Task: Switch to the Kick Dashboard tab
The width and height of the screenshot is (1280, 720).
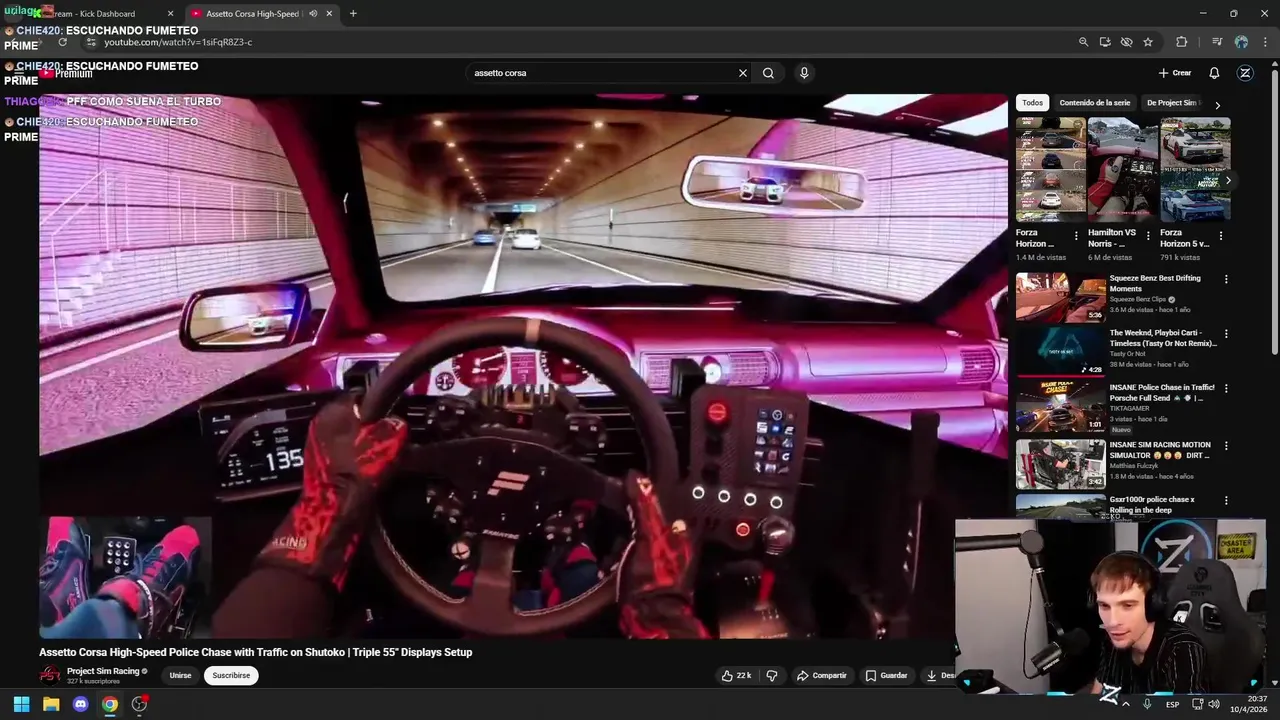Action: 95,14
